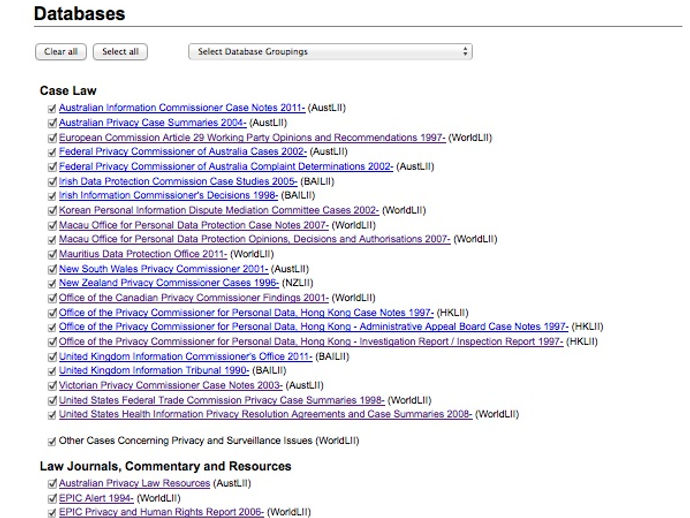Toggle Victorian Privacy Commissioner Case Notes checkbox
The width and height of the screenshot is (690, 518).
coord(52,386)
